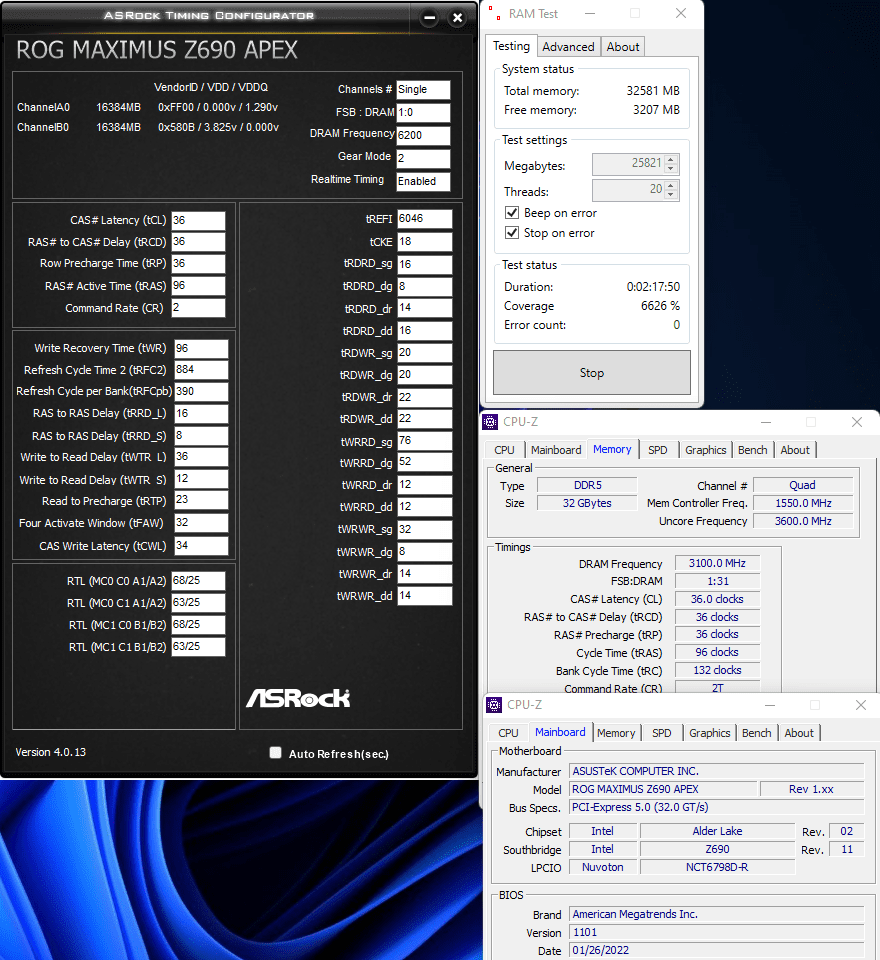Open the About tab in RAM Test
This screenshot has width=880, height=960.
[623, 47]
